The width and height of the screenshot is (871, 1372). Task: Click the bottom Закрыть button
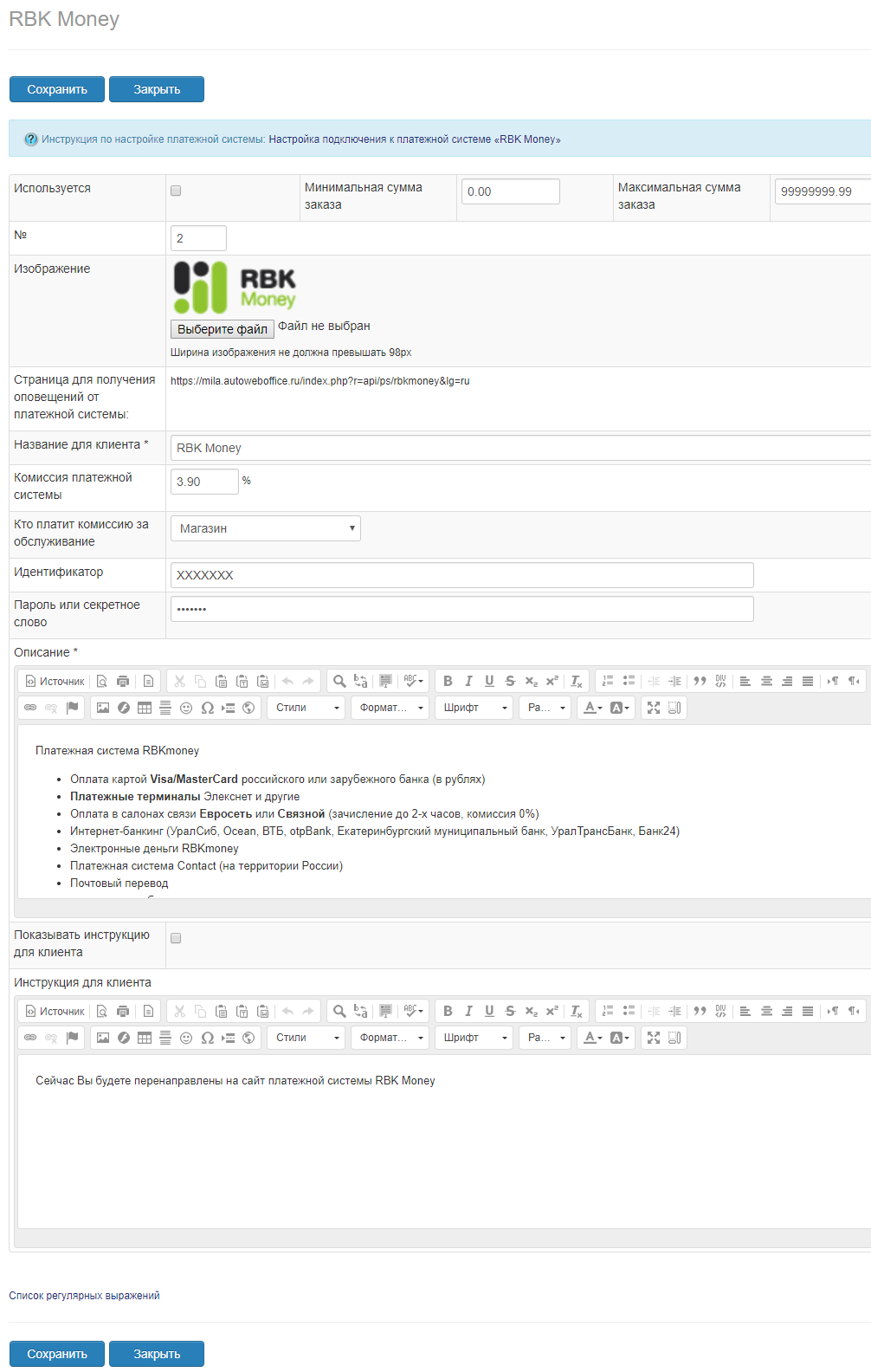[x=157, y=1354]
